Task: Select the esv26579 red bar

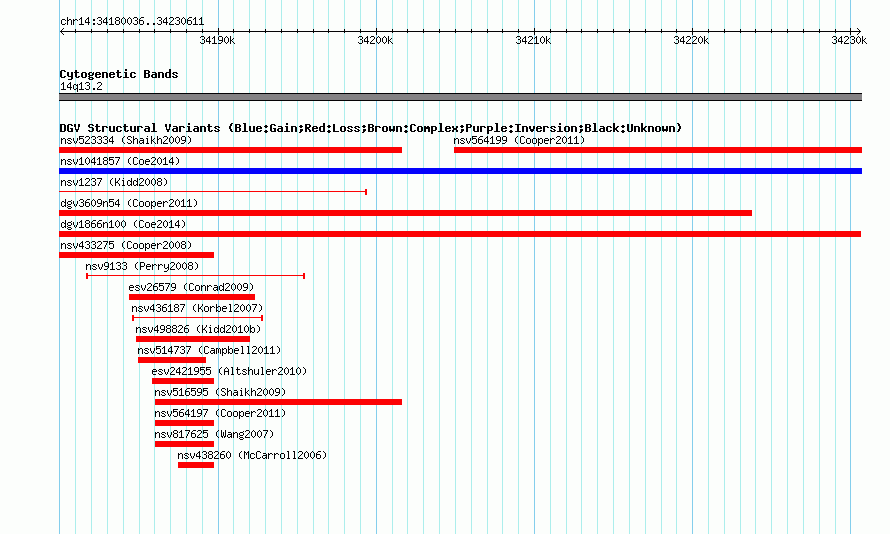Action: (192, 297)
